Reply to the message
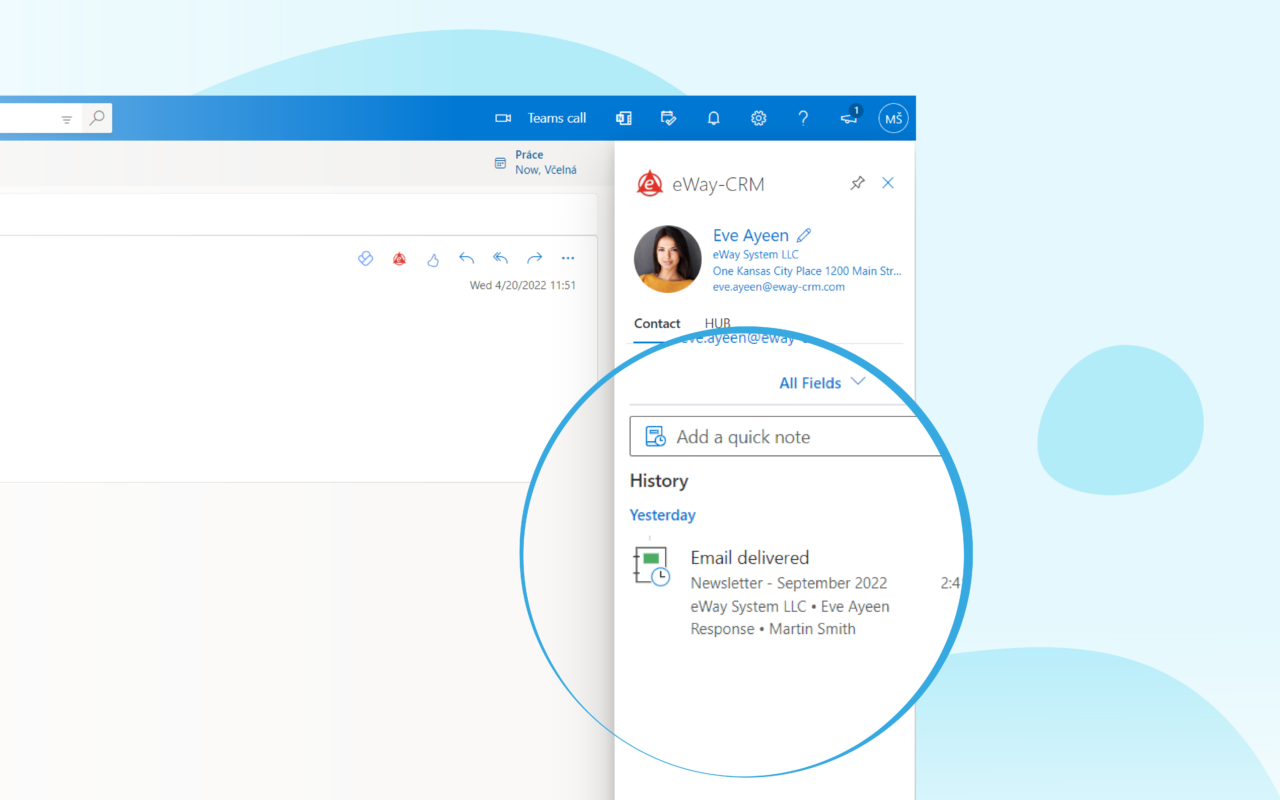The height and width of the screenshot is (800, 1280). (466, 258)
